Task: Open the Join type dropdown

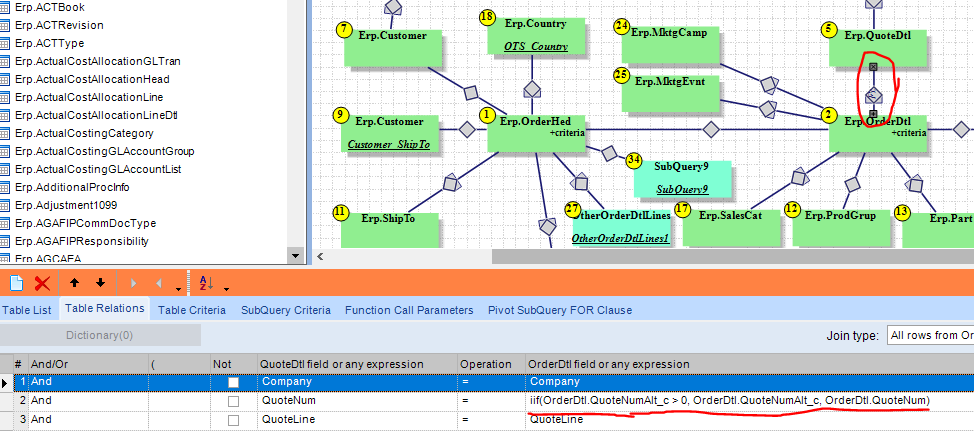Action: [x=931, y=335]
